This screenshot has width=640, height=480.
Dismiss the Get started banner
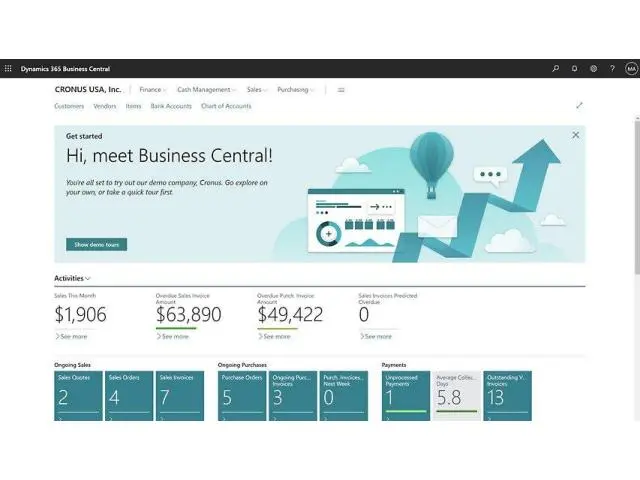[575, 135]
